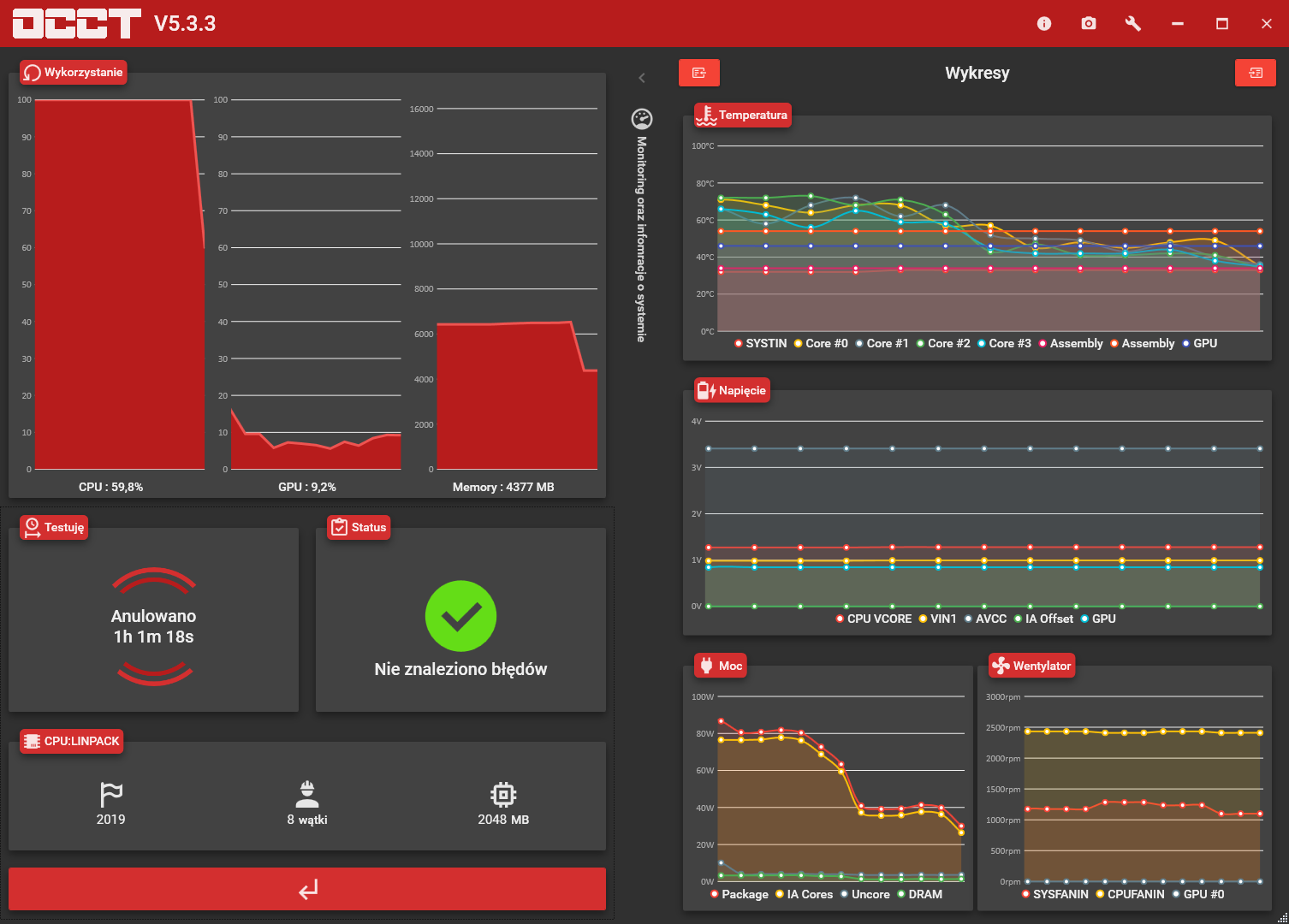Expand the vertical system information panel label
1289x924 pixels.
click(641, 240)
